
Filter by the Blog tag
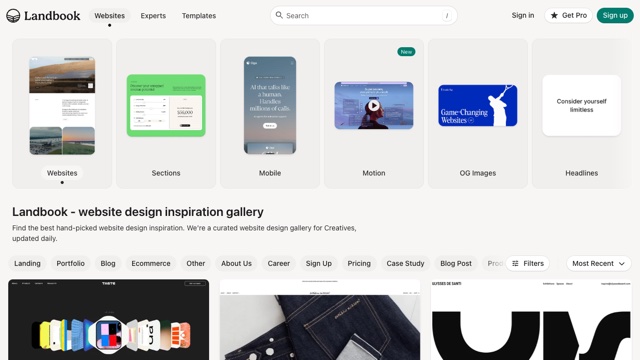point(108,264)
